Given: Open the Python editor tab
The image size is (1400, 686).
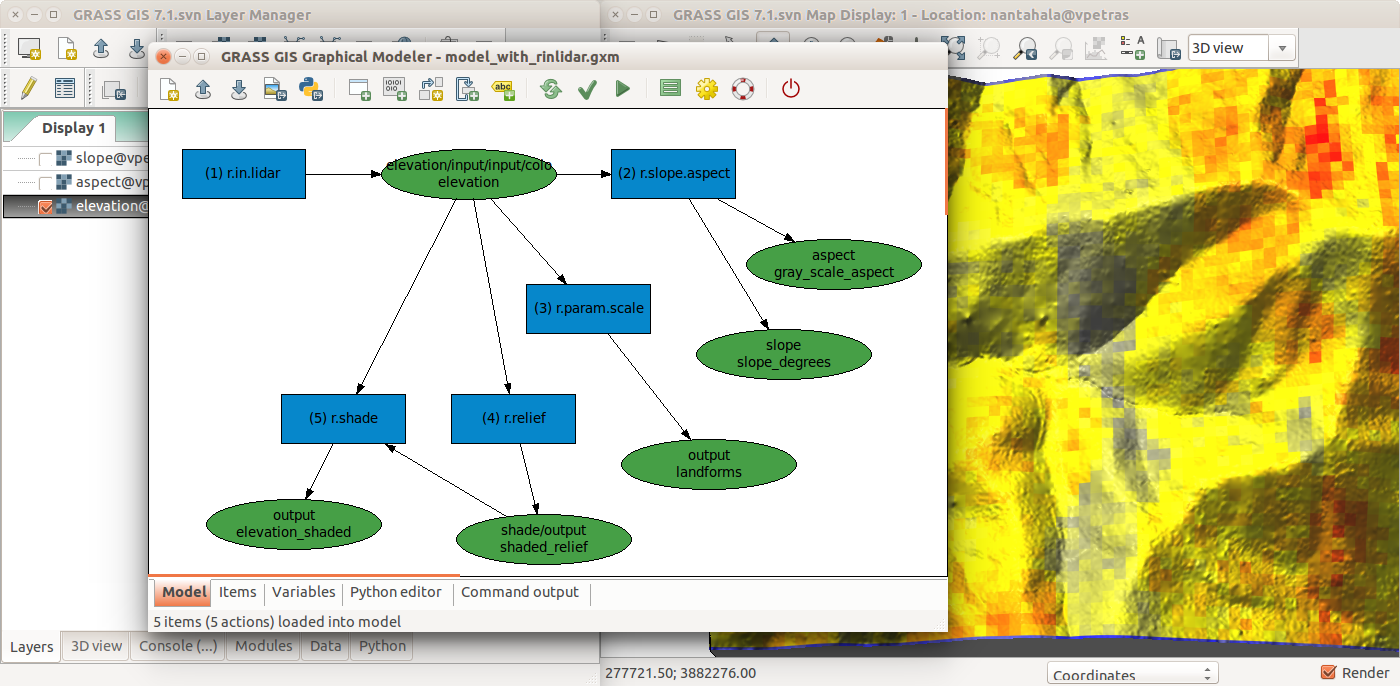Looking at the screenshot, I should click(x=396, y=592).
